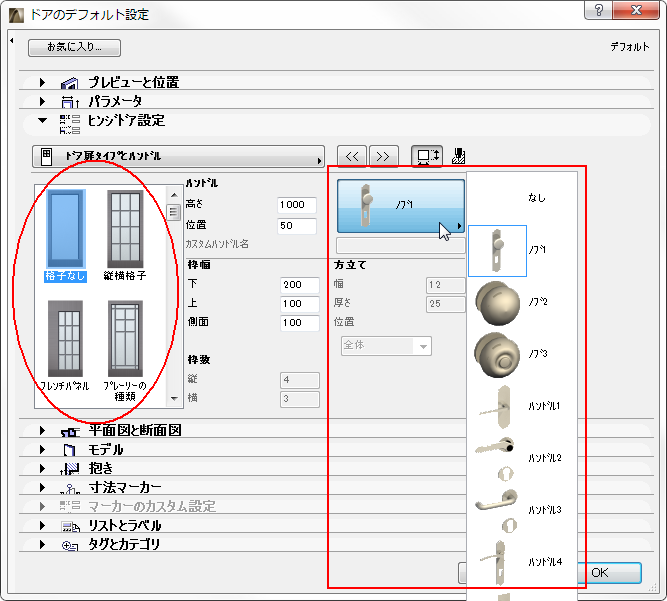Click the 抱き panel icon
667x601 pixels.
(x=70, y=469)
